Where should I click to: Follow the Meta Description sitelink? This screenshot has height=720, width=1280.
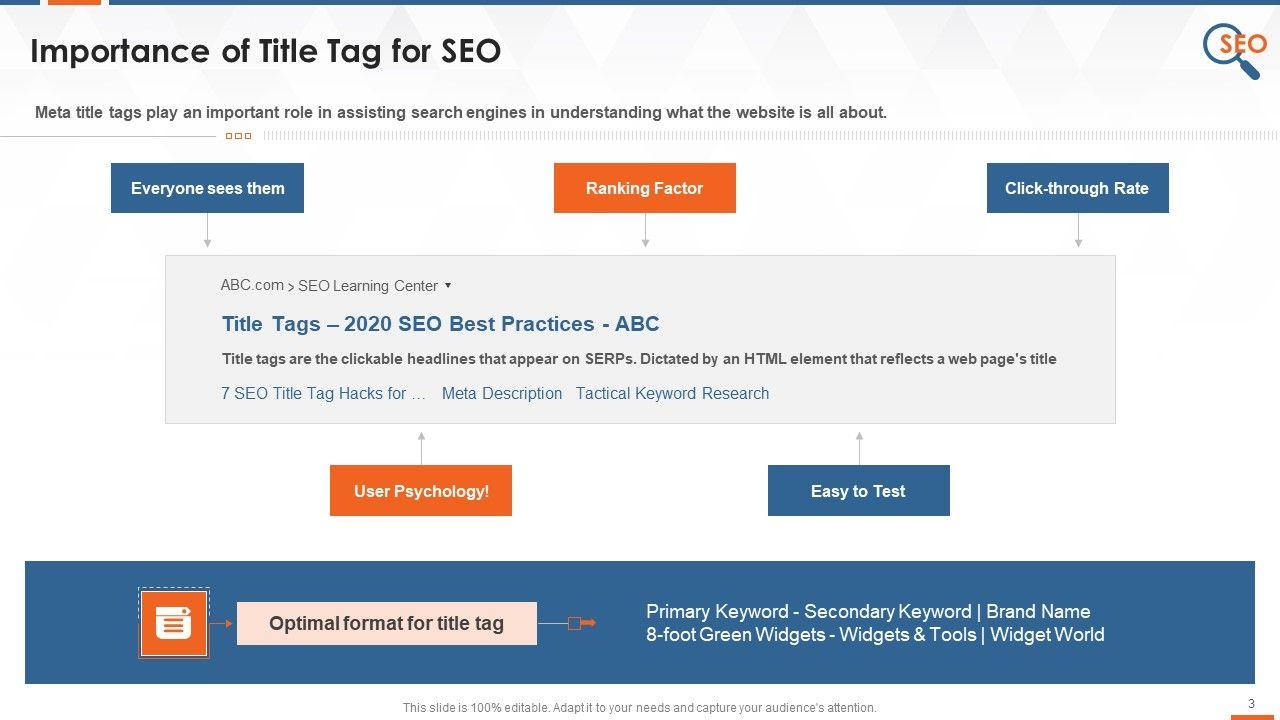(x=502, y=394)
